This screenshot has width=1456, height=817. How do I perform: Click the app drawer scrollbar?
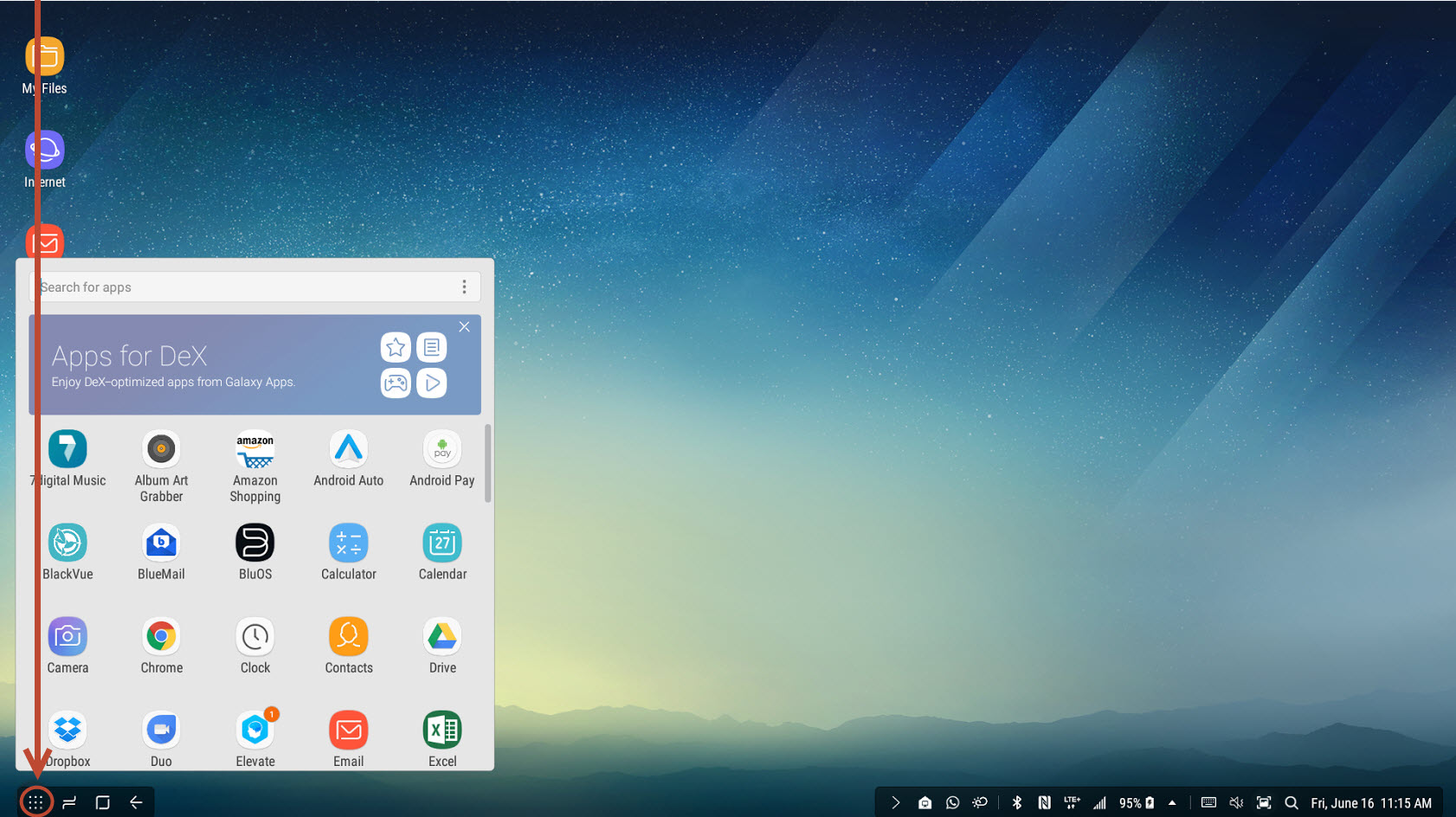tap(487, 463)
